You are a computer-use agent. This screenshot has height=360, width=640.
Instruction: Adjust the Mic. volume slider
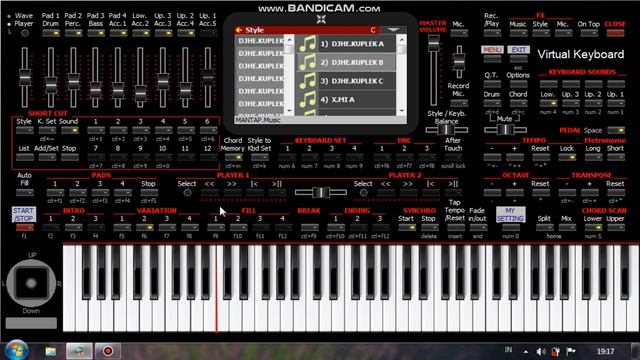coord(459,62)
